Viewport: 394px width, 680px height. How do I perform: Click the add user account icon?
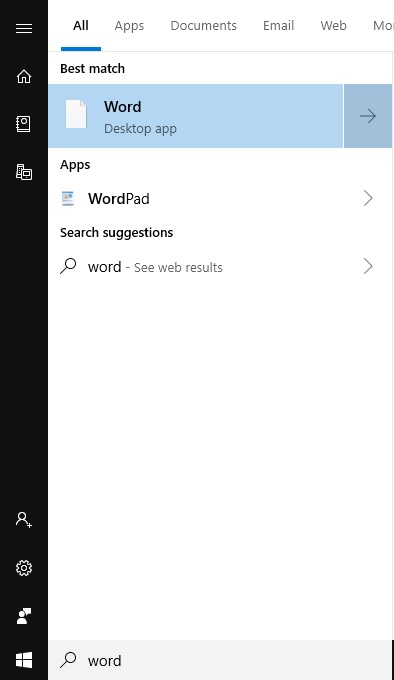point(24,520)
